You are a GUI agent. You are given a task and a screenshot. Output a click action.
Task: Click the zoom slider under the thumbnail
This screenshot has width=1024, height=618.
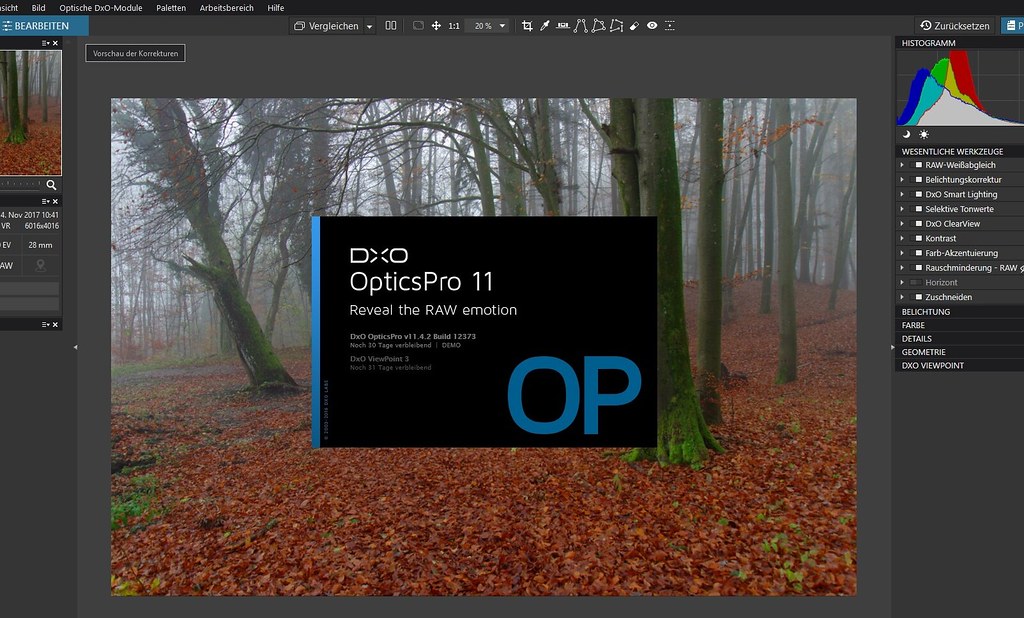[20, 185]
